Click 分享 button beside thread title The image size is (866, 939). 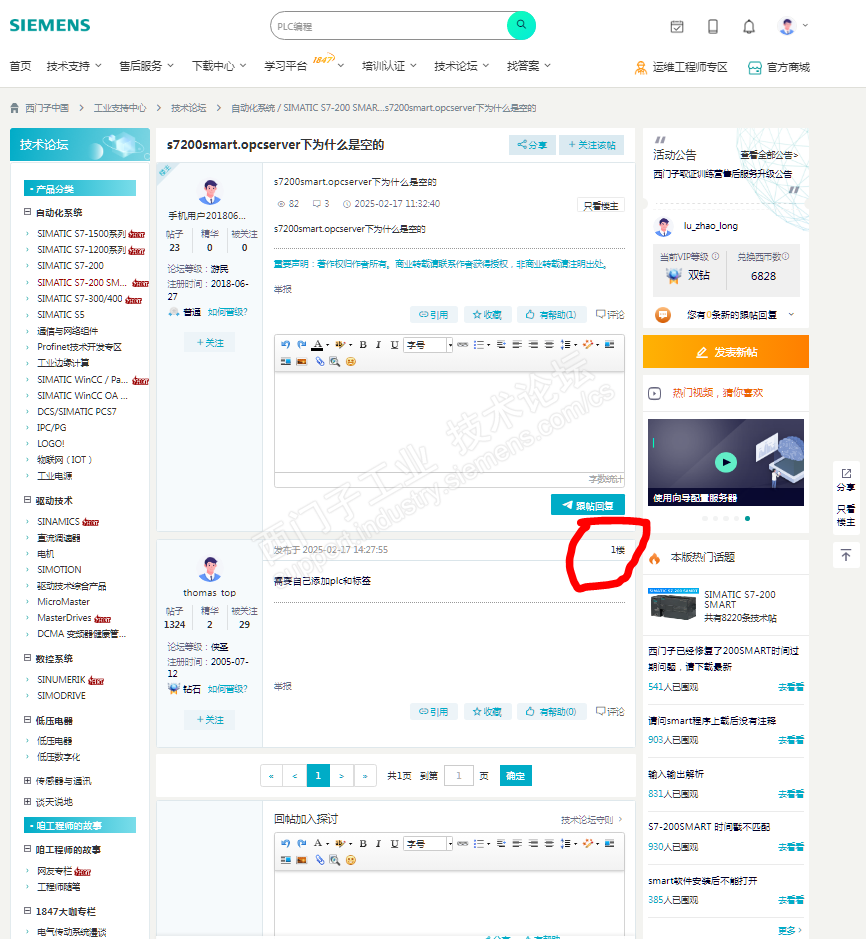[532, 145]
